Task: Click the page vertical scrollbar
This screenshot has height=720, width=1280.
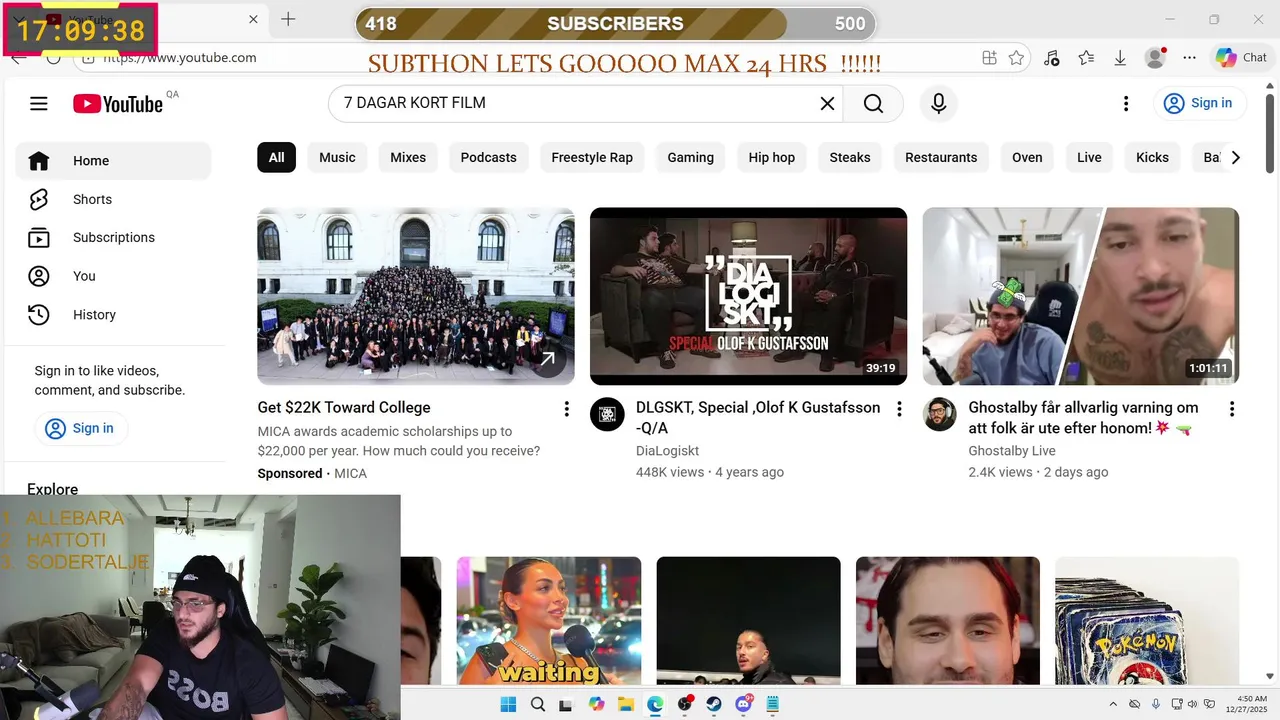Action: (1270, 132)
